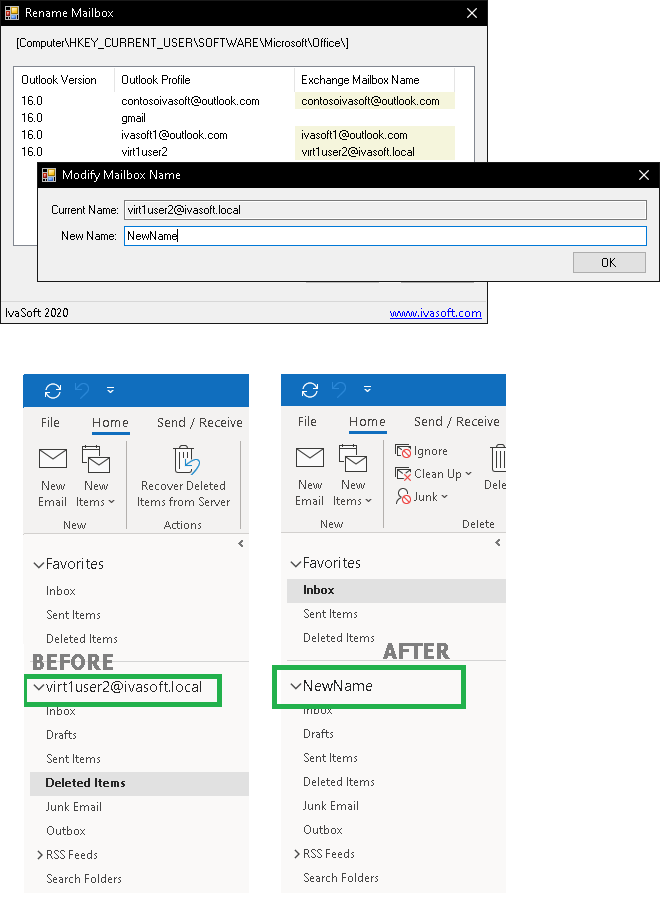This screenshot has height=912, width=662.
Task: Open Send / Receive tab in BEFORE Outlook
Action: click(x=200, y=422)
